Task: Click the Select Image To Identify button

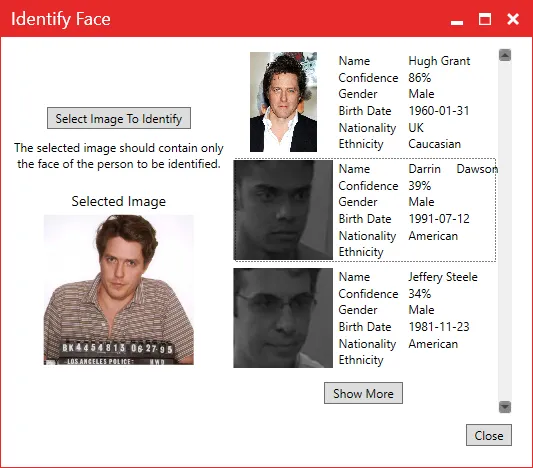Action: tap(119, 118)
